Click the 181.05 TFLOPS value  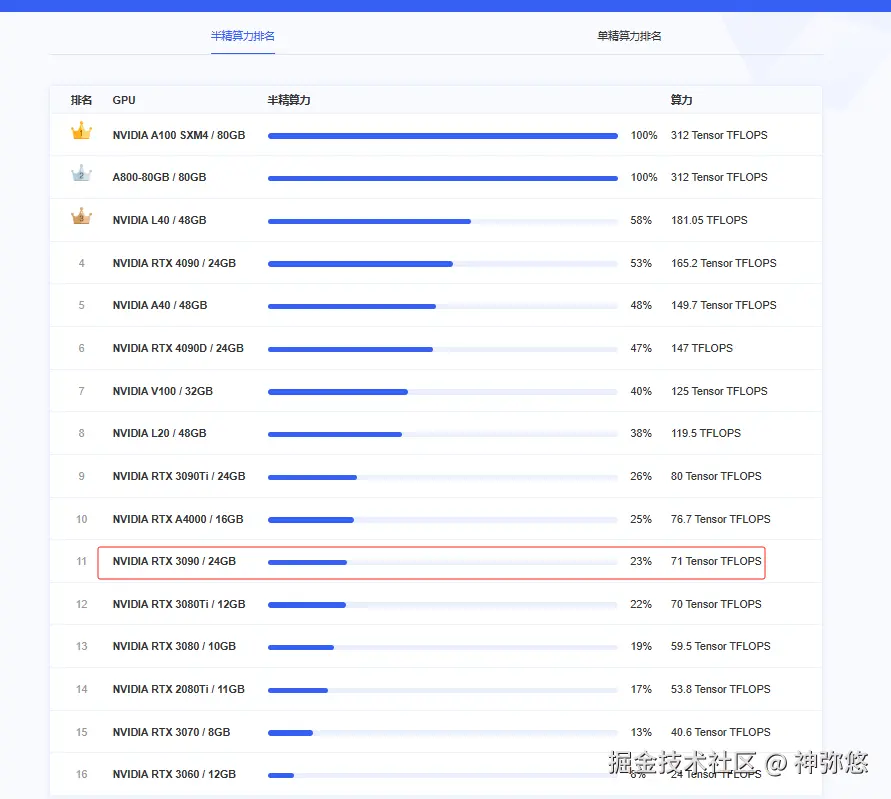[x=709, y=220]
